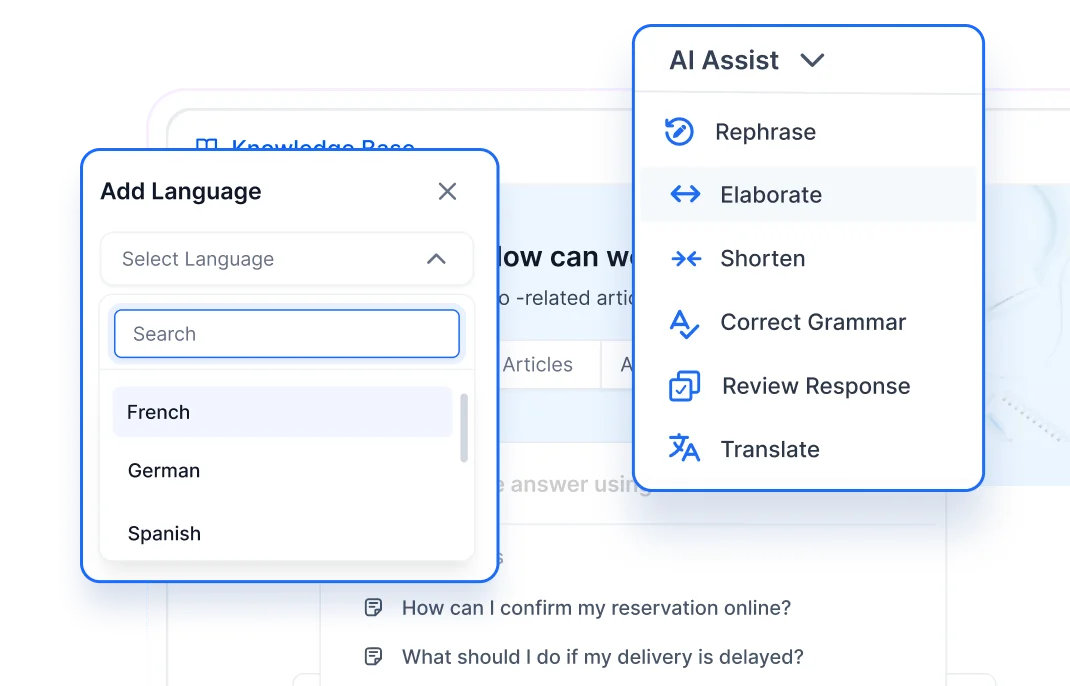Collapse the Select Language dropdown
The height and width of the screenshot is (686, 1070).
point(435,258)
